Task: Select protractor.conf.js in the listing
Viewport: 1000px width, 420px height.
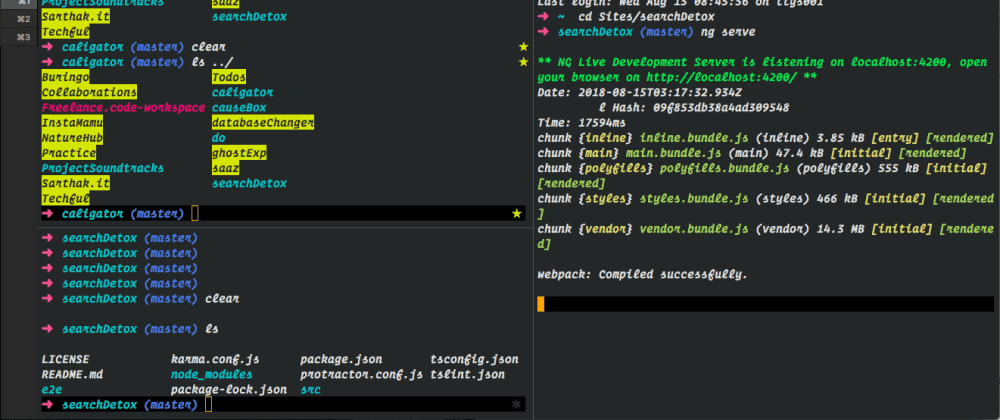Action: point(362,375)
